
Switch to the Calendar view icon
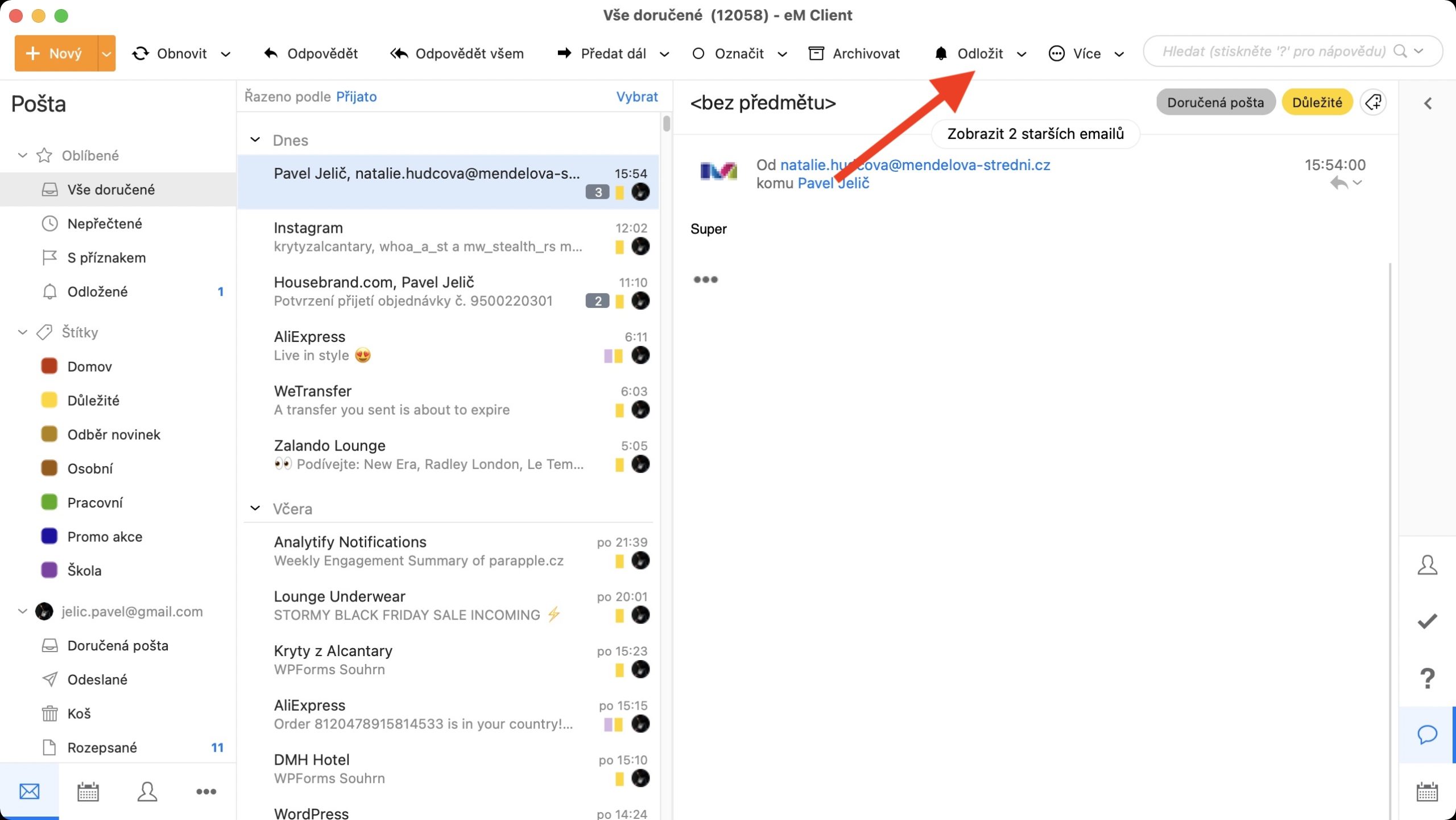[x=88, y=791]
